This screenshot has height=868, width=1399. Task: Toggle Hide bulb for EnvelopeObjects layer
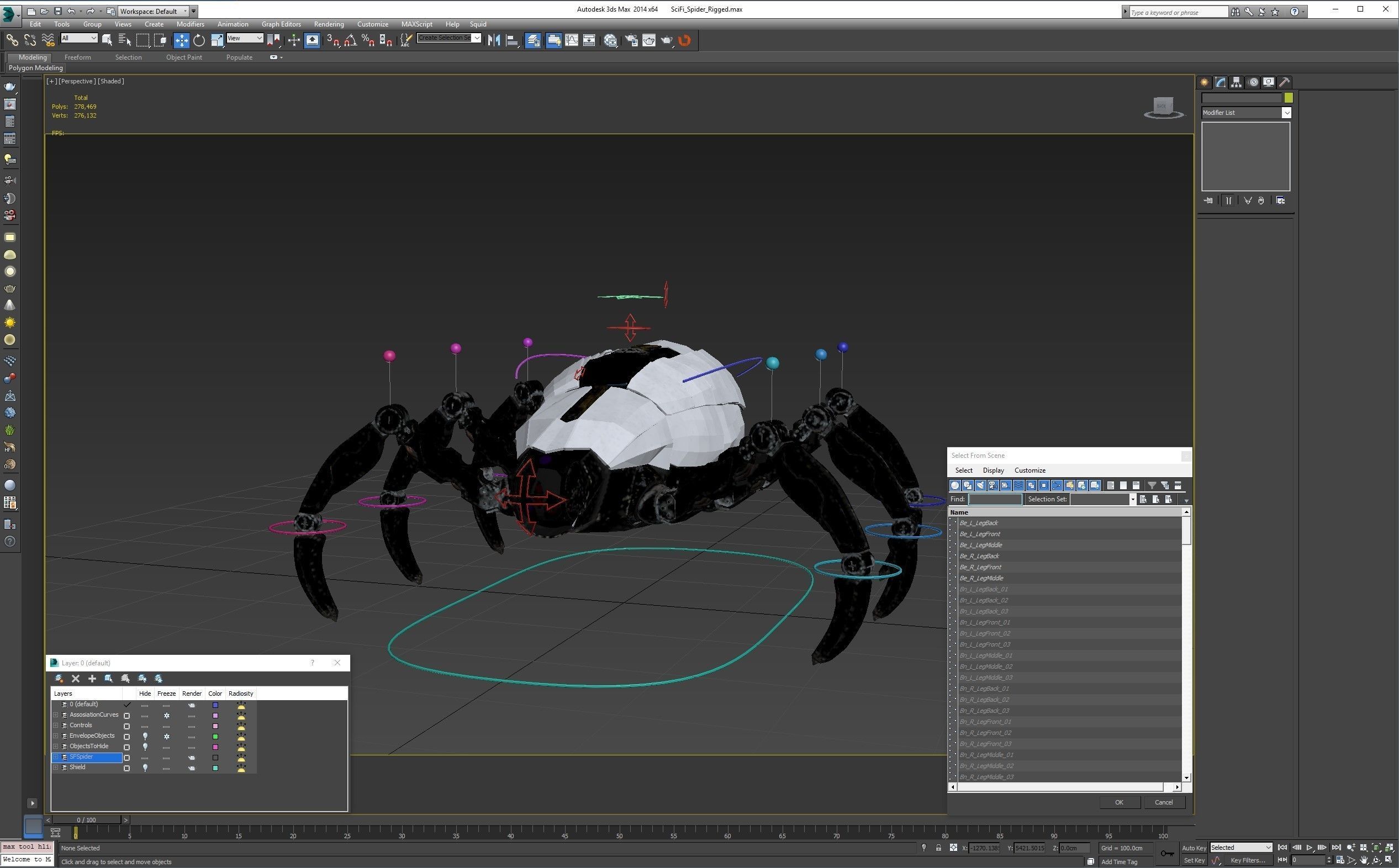pos(145,737)
